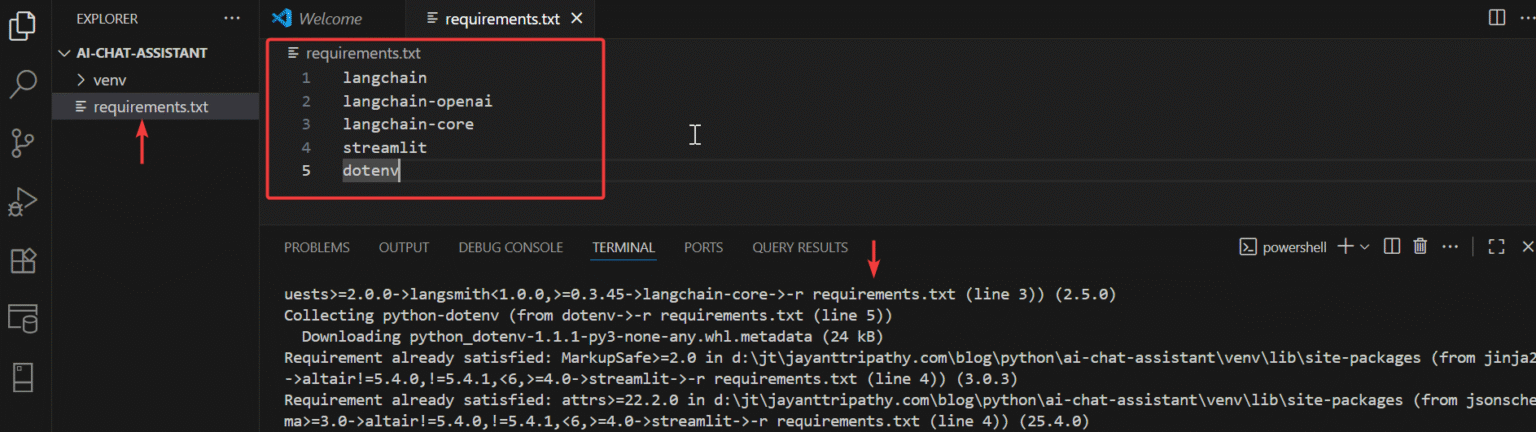This screenshot has height=432, width=1536.
Task: Open the Source Control view
Action: coord(22,143)
